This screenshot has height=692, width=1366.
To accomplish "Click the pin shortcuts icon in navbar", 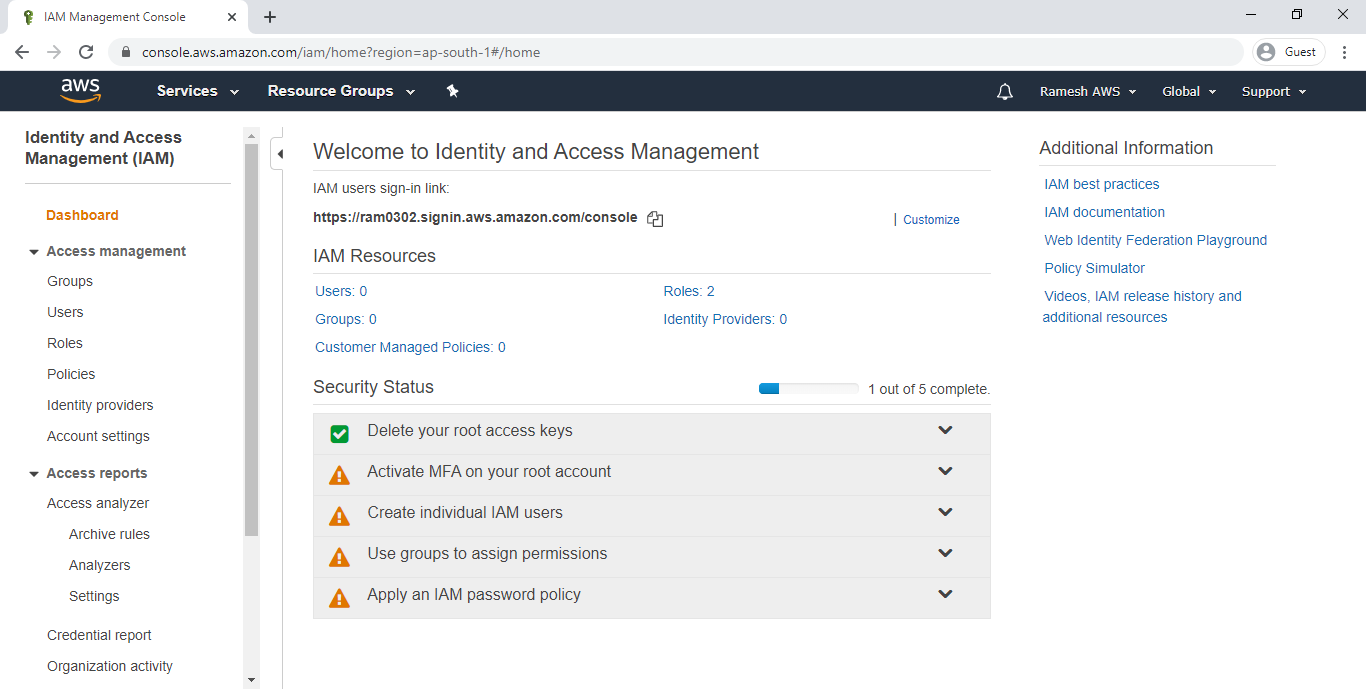I will pyautogui.click(x=452, y=91).
